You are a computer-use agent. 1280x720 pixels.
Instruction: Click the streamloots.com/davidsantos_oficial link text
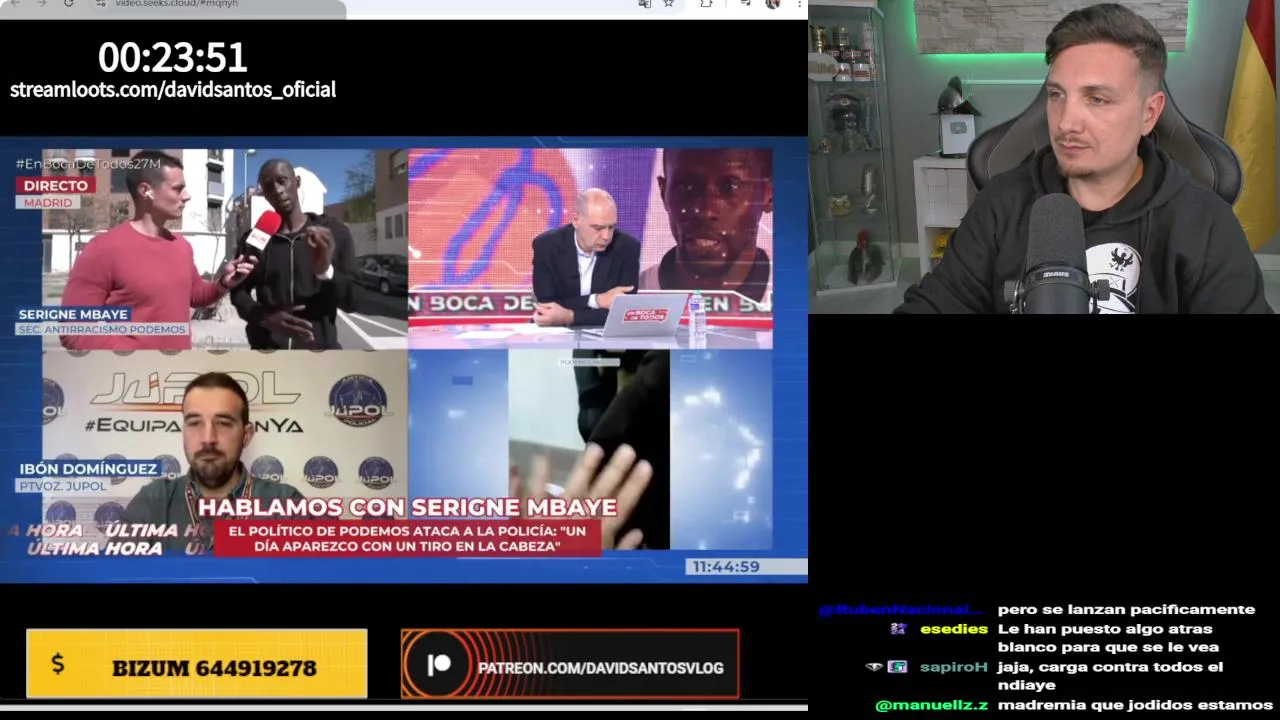coord(173,89)
